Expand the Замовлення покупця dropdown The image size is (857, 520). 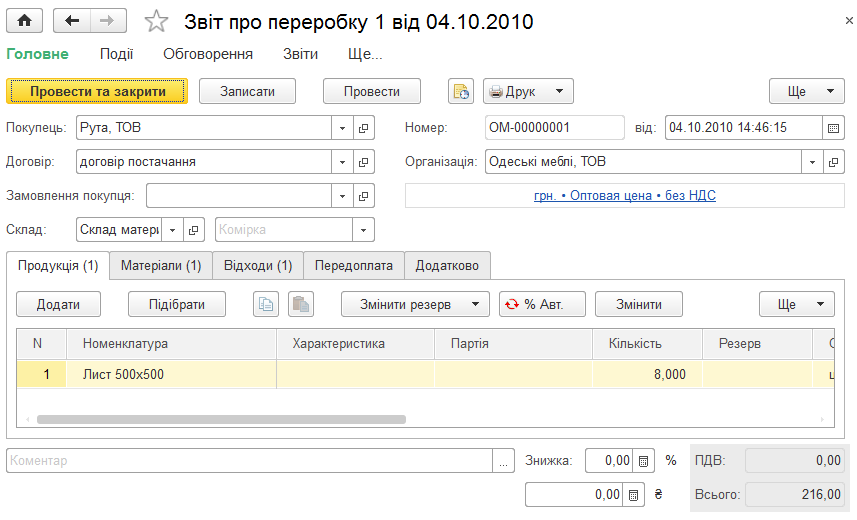pos(342,196)
